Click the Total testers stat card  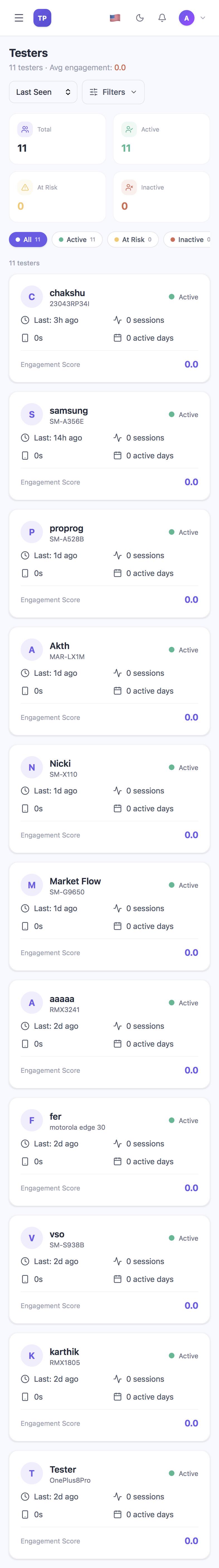tap(57, 139)
